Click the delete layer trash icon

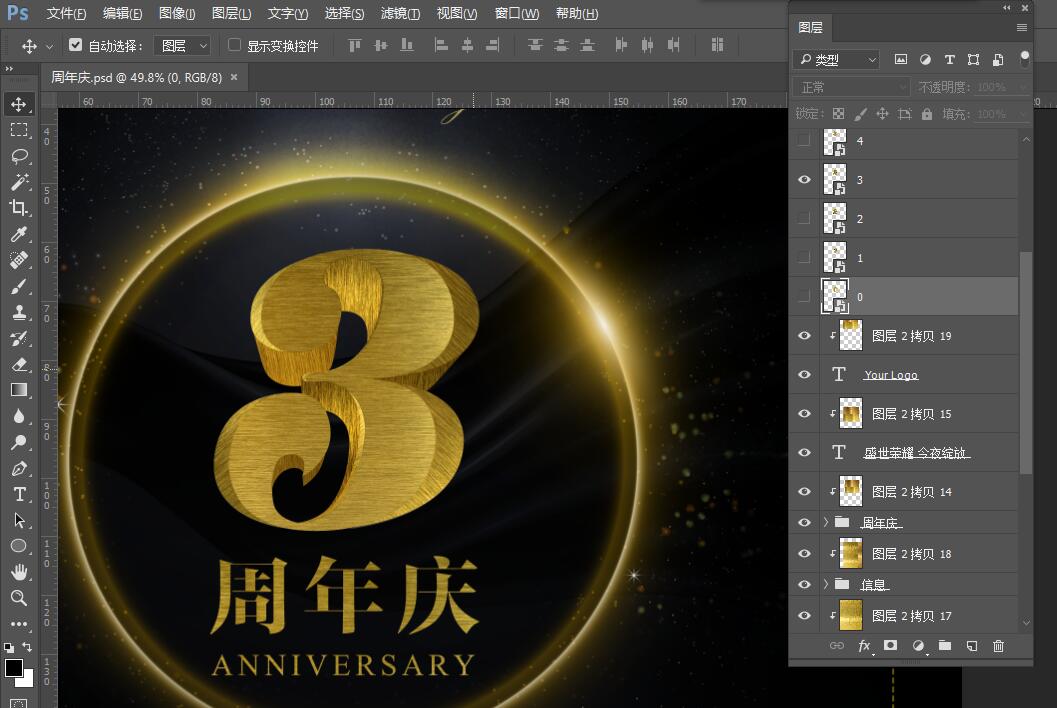tap(998, 646)
